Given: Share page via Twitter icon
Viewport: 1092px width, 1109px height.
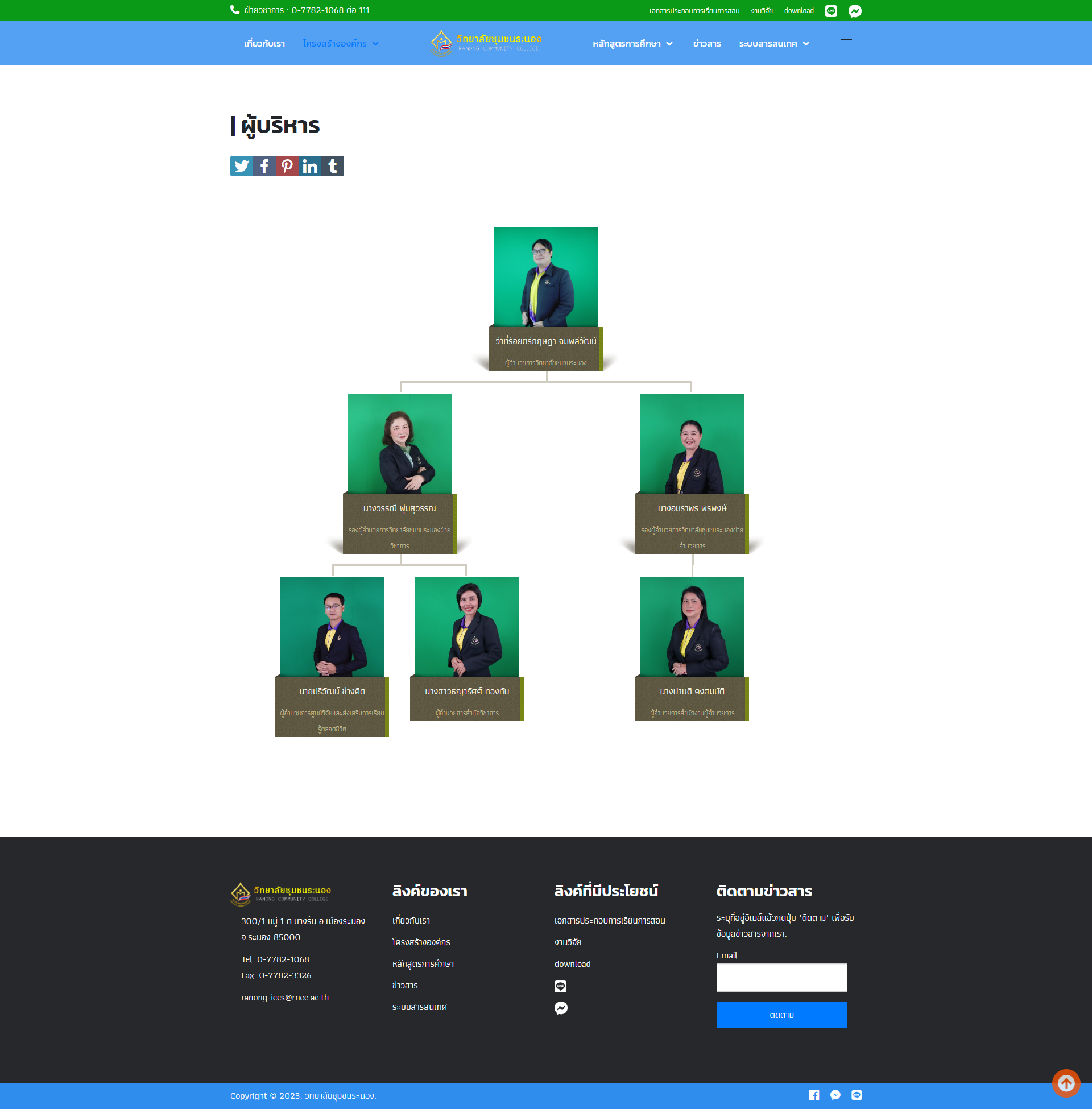Looking at the screenshot, I should (x=242, y=166).
